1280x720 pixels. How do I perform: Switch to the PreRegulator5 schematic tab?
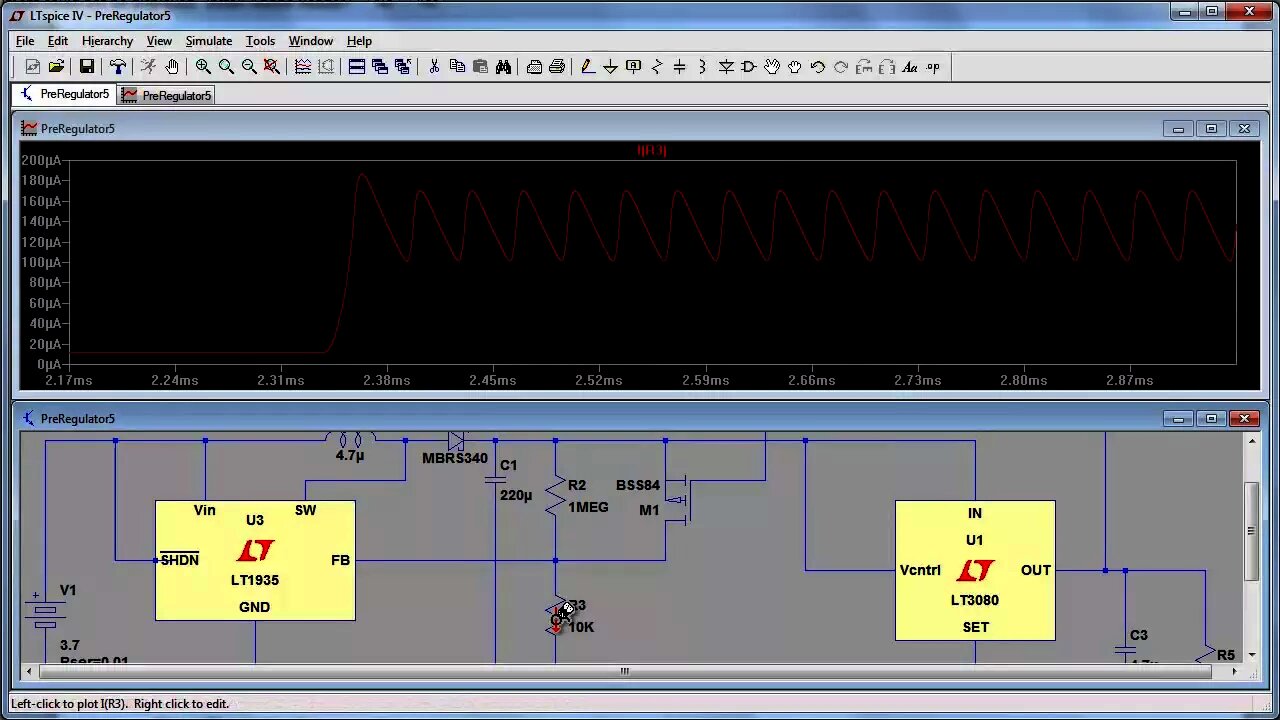pos(65,94)
